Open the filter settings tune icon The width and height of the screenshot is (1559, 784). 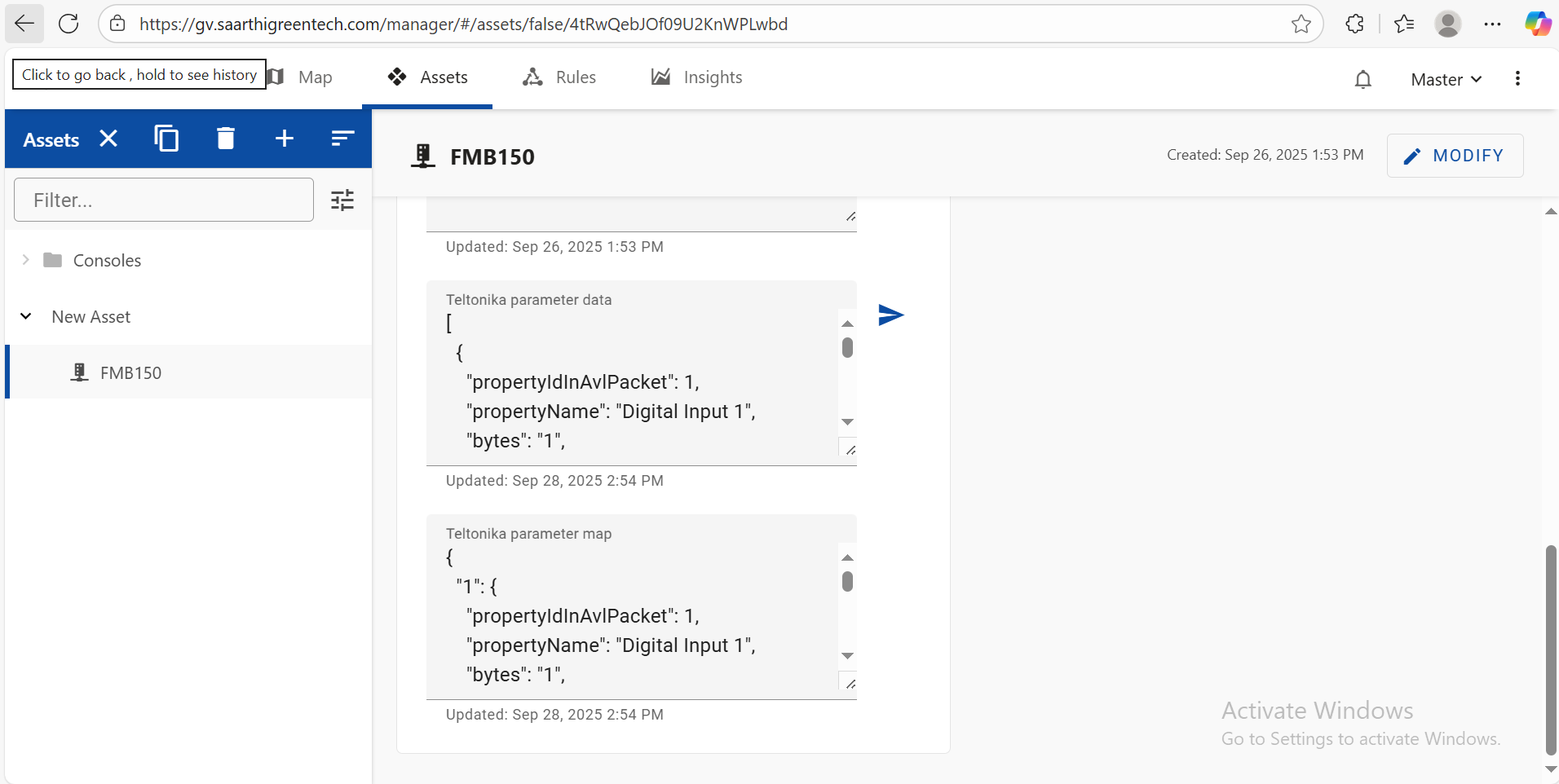coord(342,200)
